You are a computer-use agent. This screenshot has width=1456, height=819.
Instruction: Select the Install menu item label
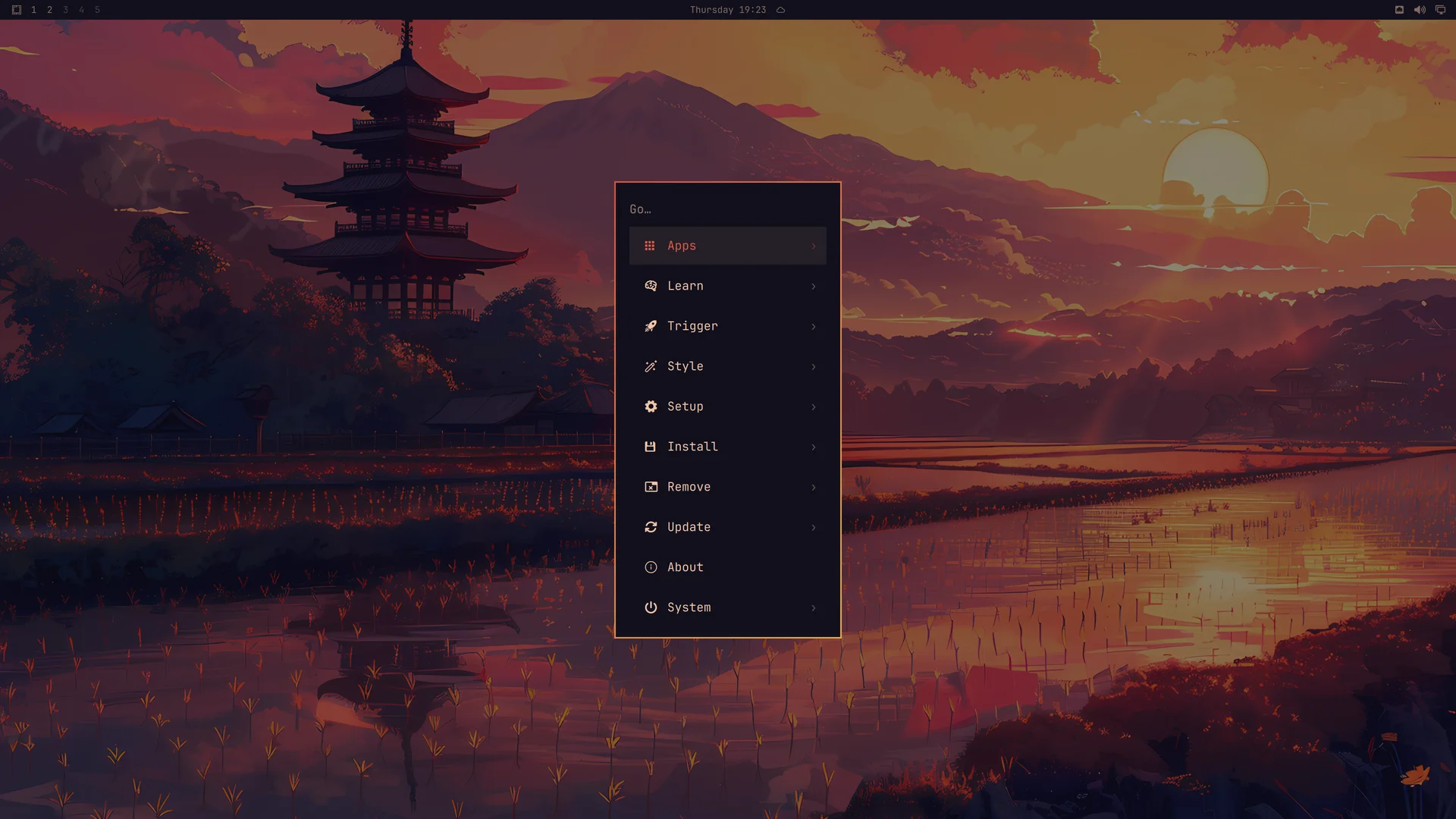(692, 447)
